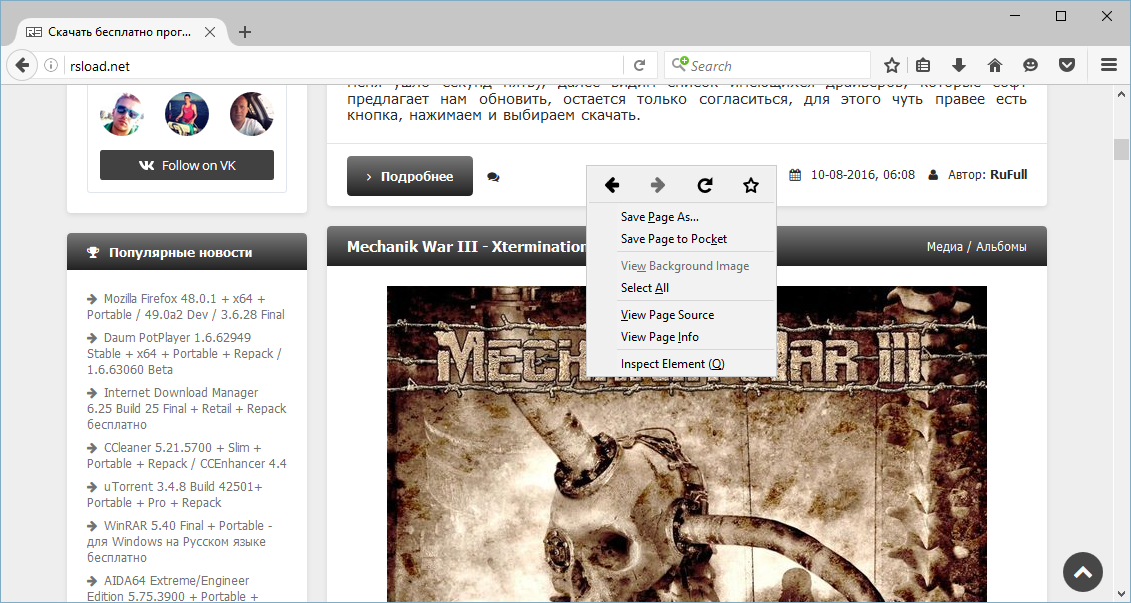Choose View Page Source

[682, 315]
